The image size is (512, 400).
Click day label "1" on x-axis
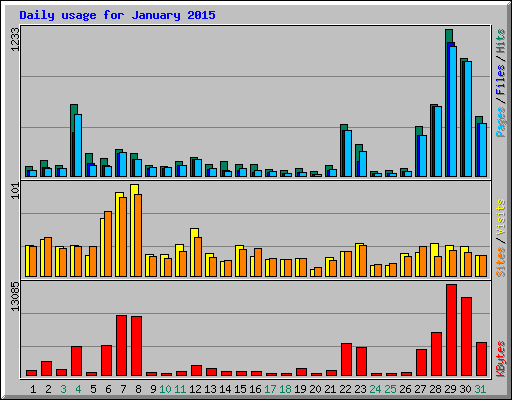click(x=33, y=389)
